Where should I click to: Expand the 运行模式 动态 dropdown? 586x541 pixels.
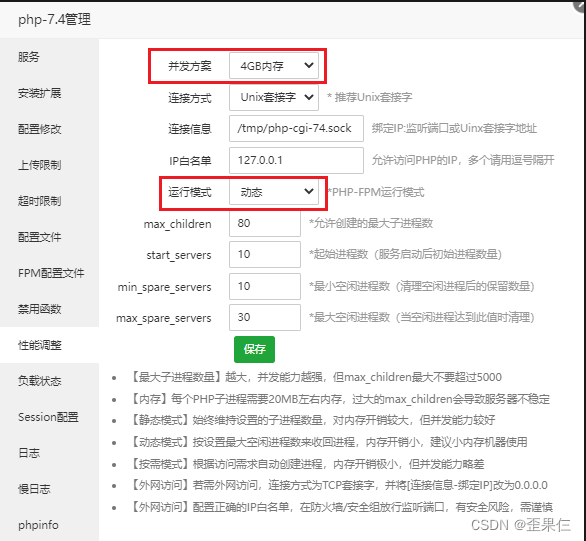pos(274,192)
